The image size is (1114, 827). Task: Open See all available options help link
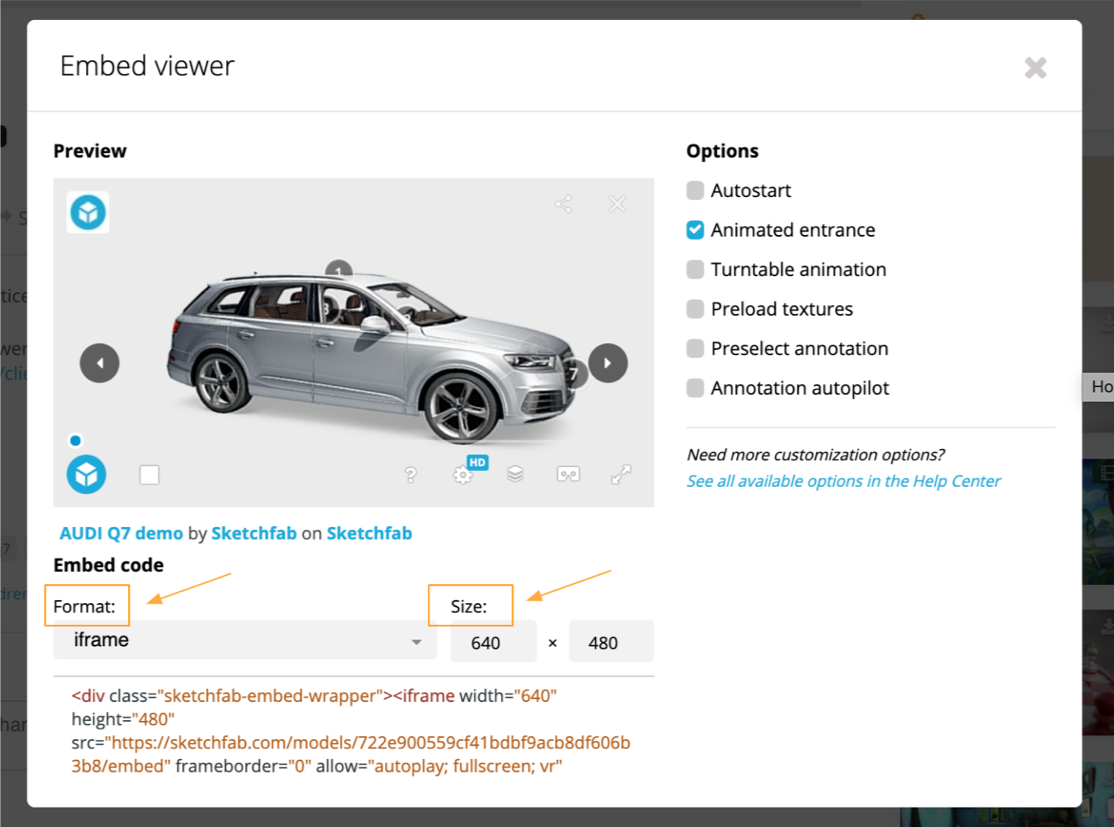843,481
